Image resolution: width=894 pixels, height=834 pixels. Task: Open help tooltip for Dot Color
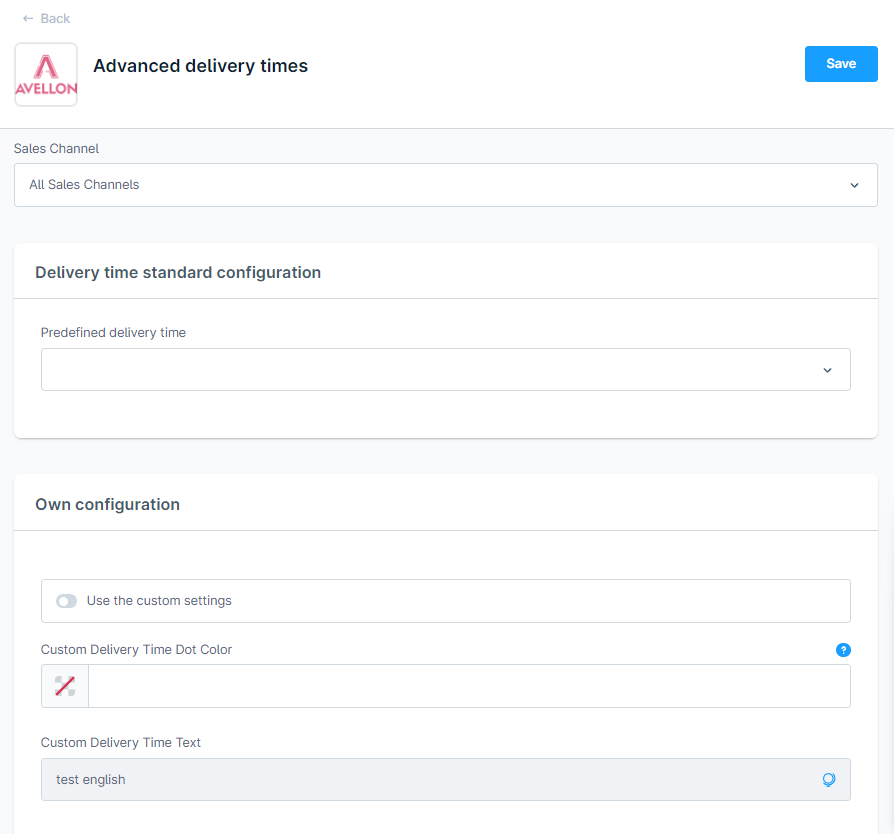point(843,650)
